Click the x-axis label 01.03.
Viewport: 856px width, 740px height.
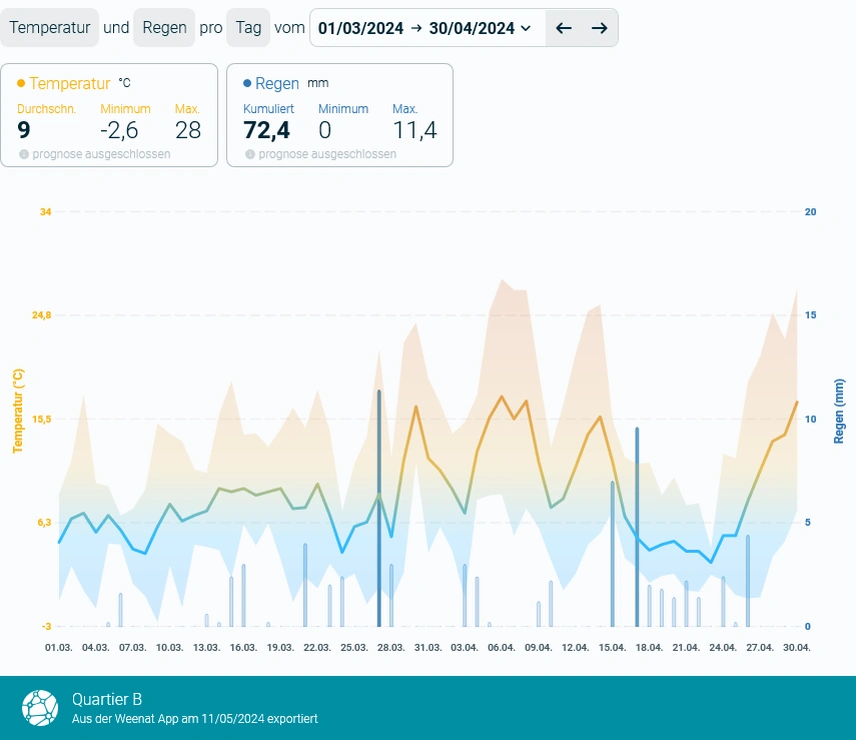tap(58, 648)
